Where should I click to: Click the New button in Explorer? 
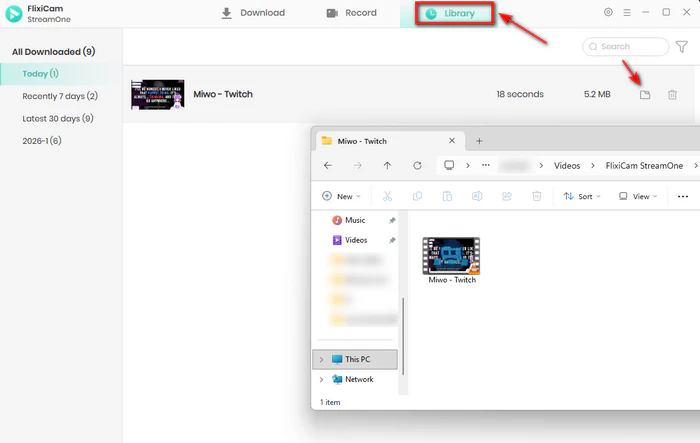click(338, 197)
